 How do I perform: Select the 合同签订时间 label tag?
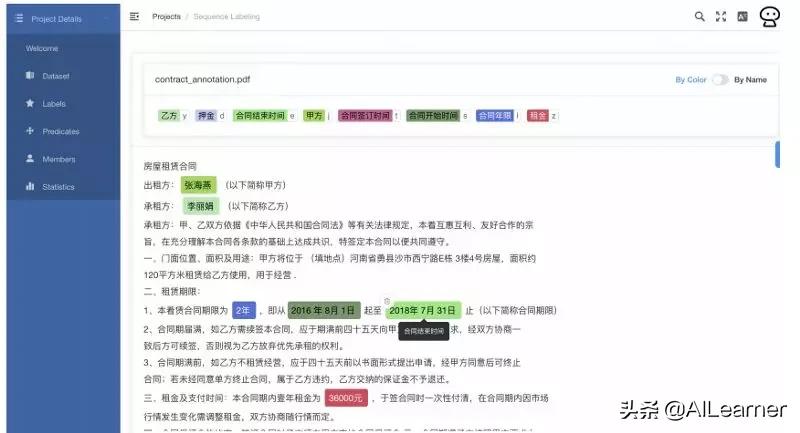pyautogui.click(x=365, y=116)
